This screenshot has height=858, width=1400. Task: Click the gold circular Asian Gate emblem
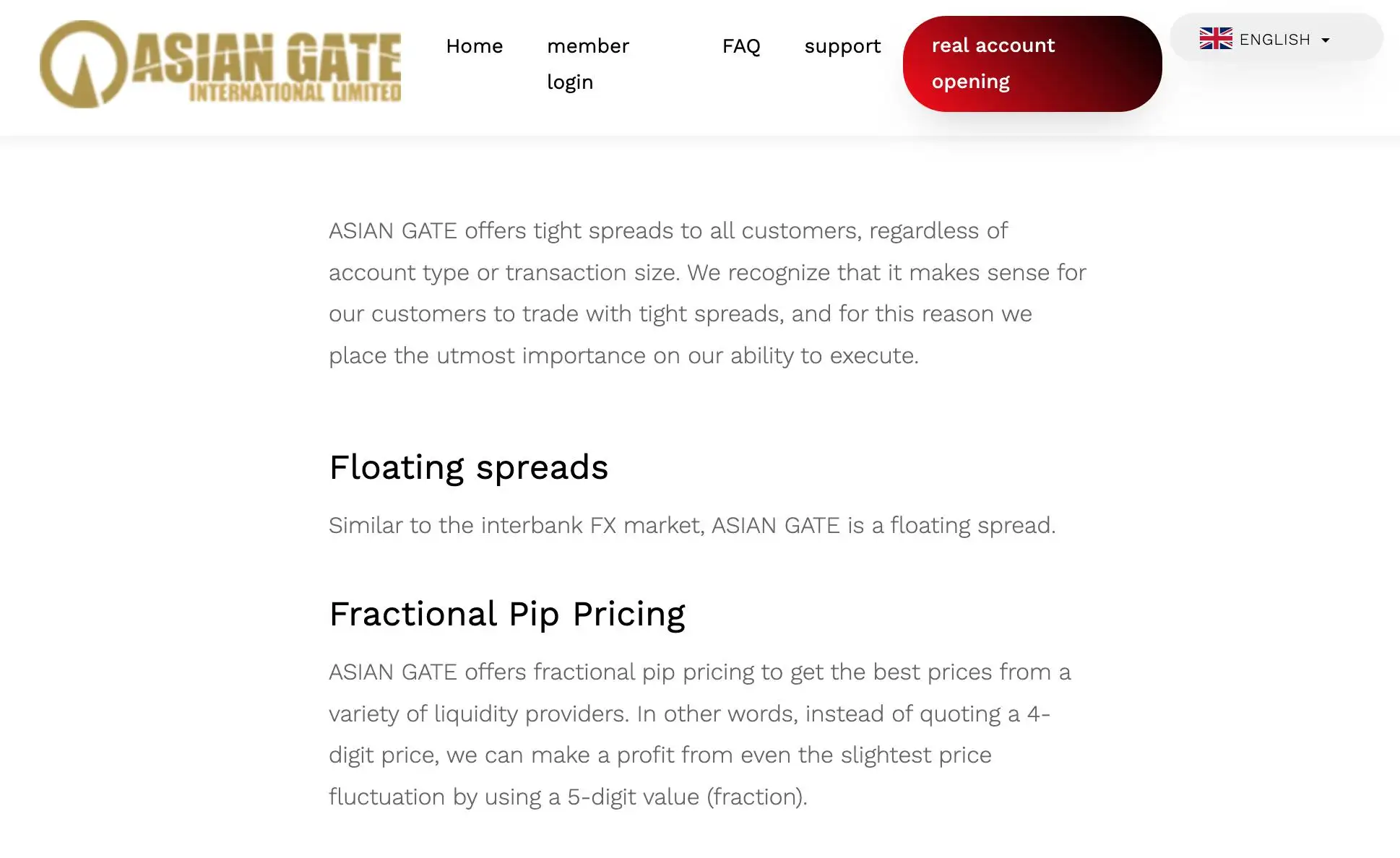[83, 64]
